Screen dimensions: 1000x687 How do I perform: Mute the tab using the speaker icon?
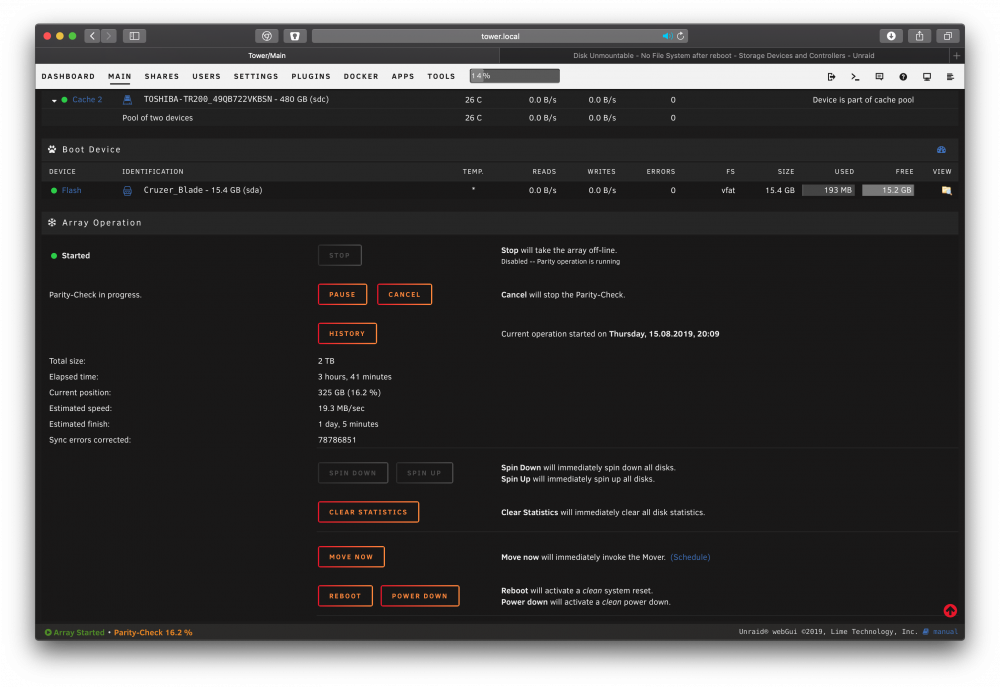666,36
